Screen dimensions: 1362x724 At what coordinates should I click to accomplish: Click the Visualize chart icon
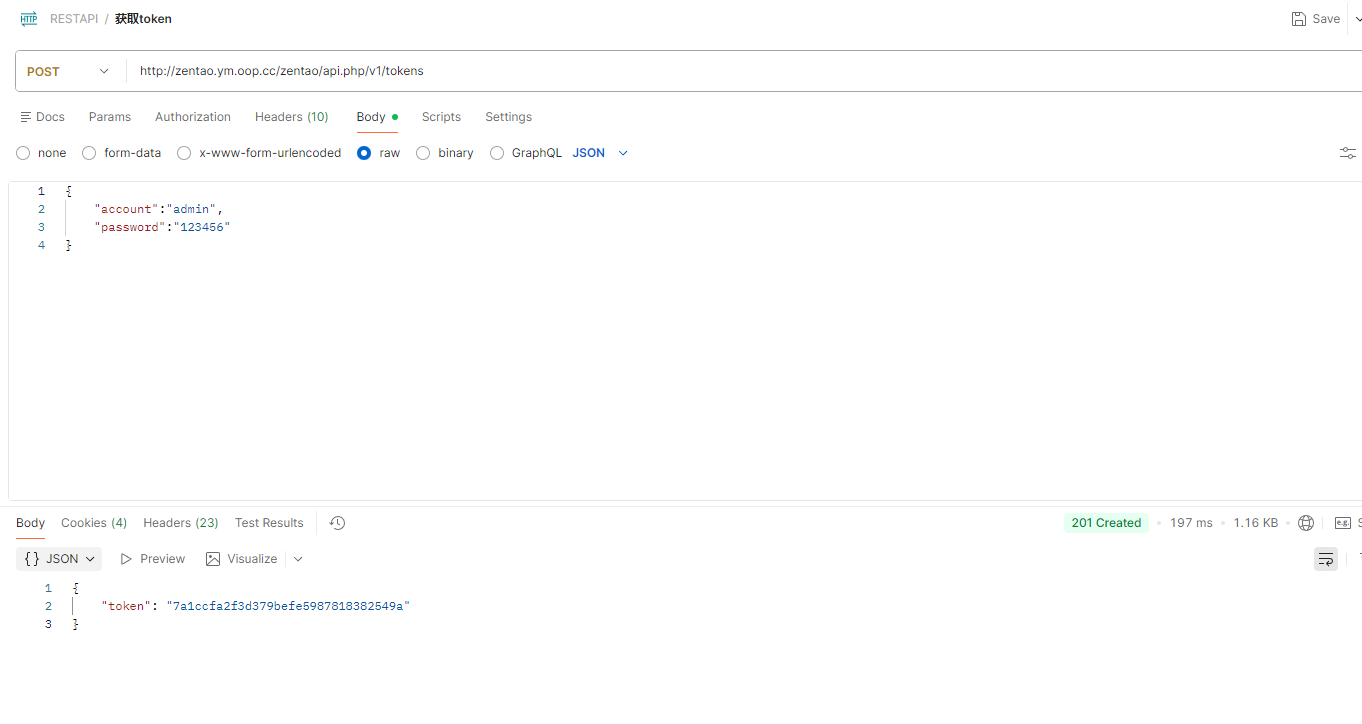click(x=213, y=559)
